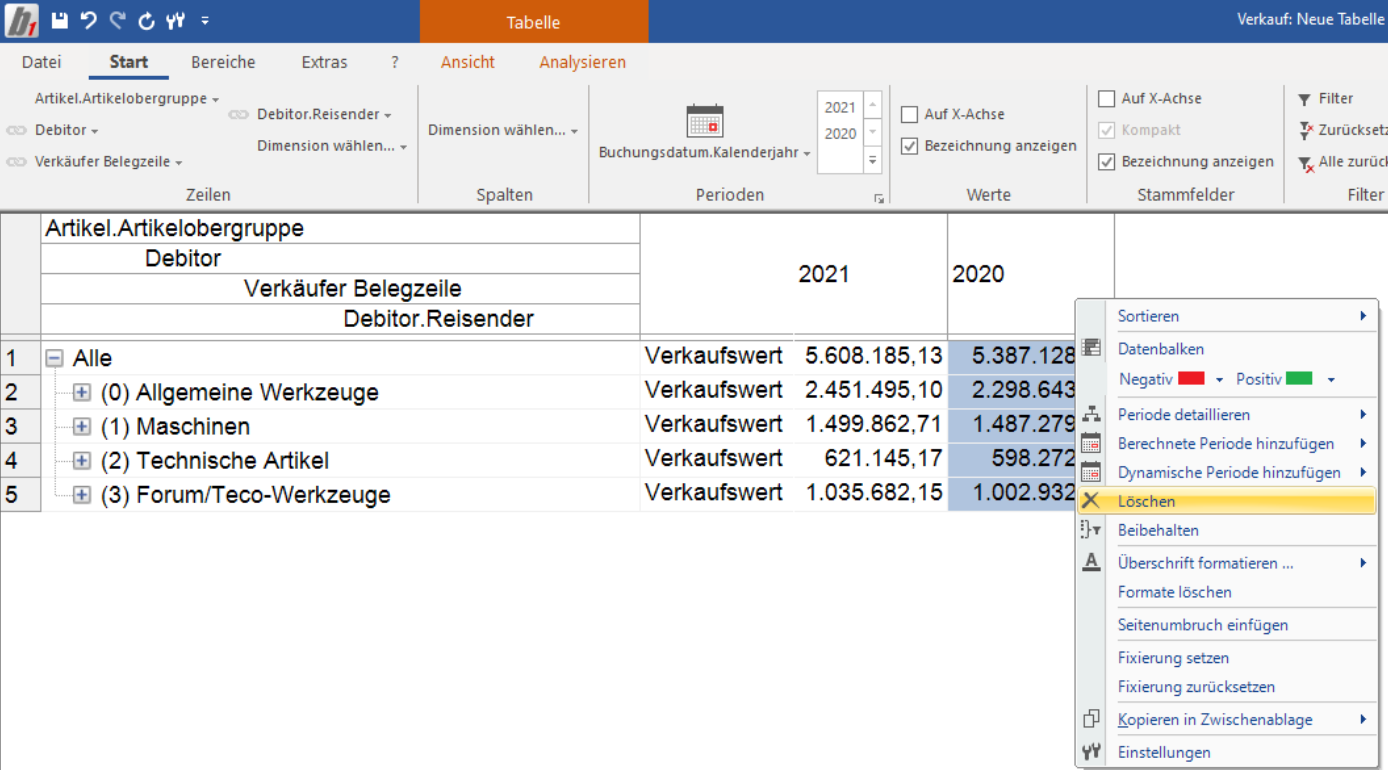The height and width of the screenshot is (780, 1390).
Task: Select 2021 in the period list
Action: tap(840, 108)
